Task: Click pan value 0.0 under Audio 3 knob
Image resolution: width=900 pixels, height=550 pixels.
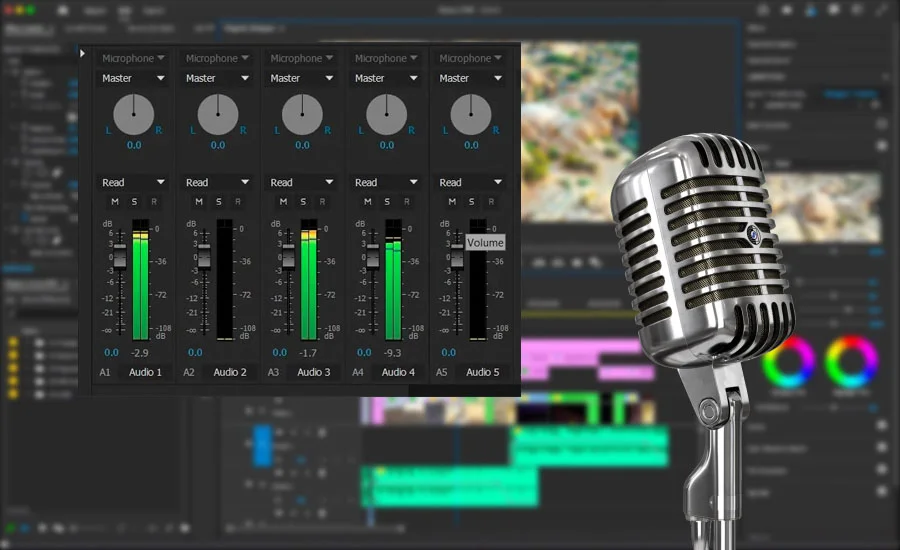Action: click(302, 145)
